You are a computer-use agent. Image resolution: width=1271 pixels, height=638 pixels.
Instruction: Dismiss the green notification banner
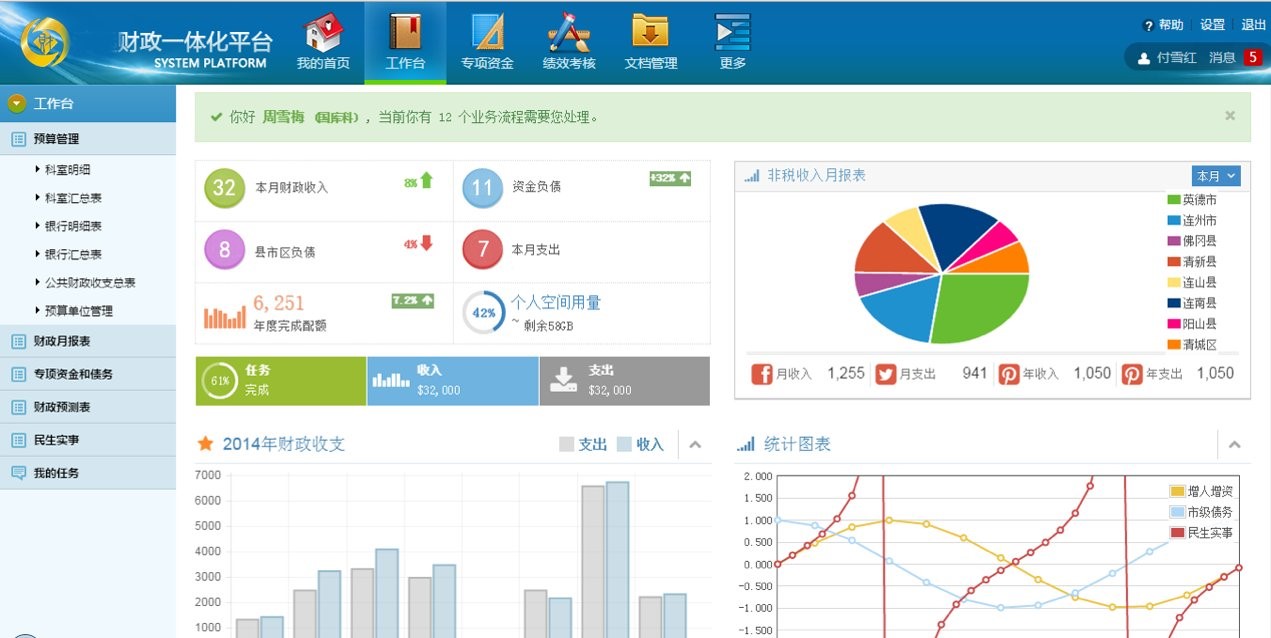pyautogui.click(x=1230, y=116)
